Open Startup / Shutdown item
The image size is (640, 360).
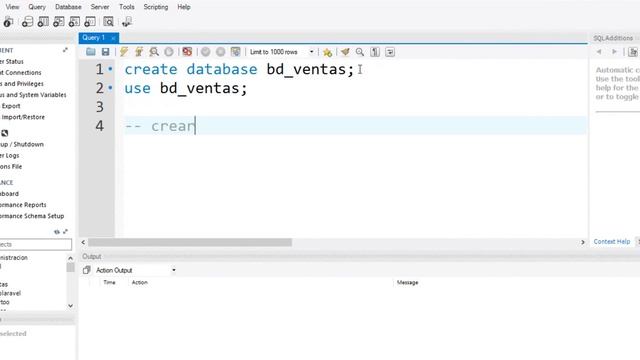click(22, 144)
